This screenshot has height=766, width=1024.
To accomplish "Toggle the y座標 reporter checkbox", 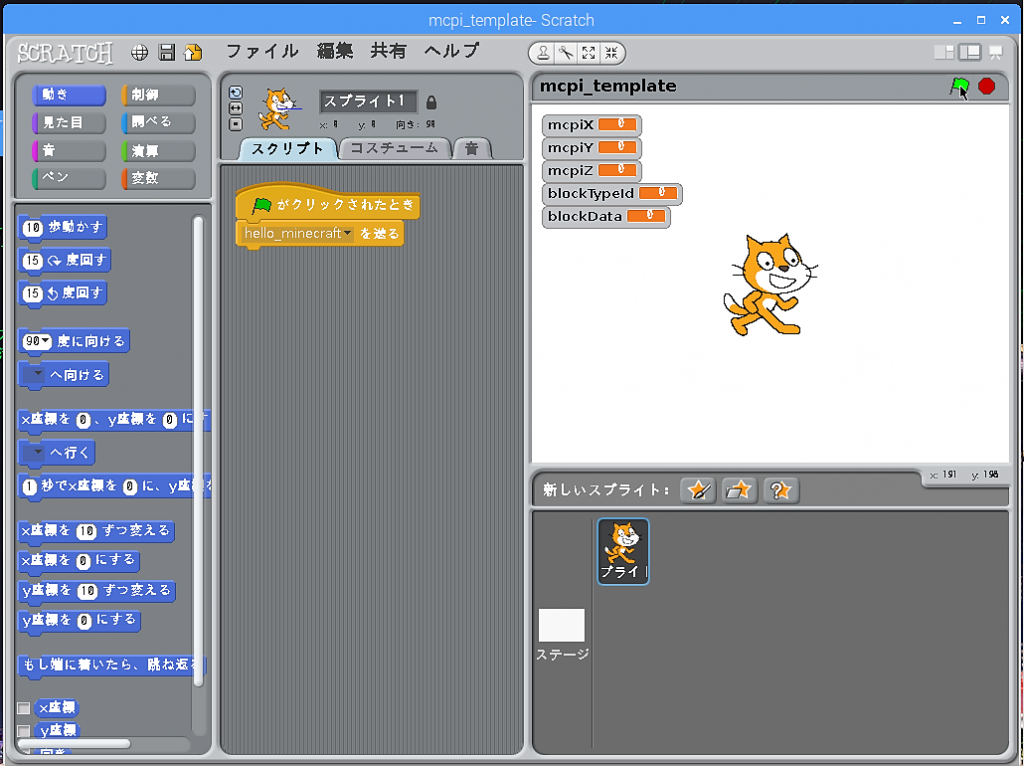I will (x=24, y=731).
